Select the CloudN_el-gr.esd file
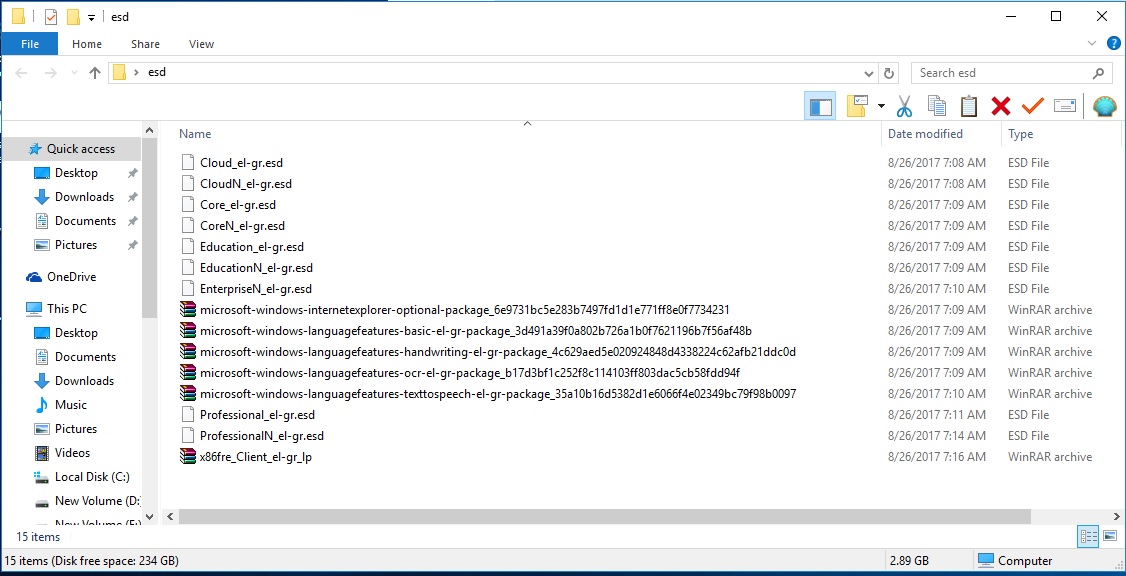The width and height of the screenshot is (1126, 576). (x=246, y=184)
